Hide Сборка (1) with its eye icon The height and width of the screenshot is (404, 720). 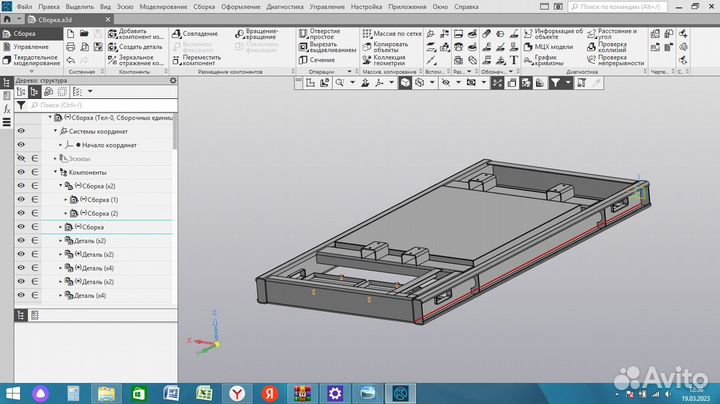(x=21, y=199)
